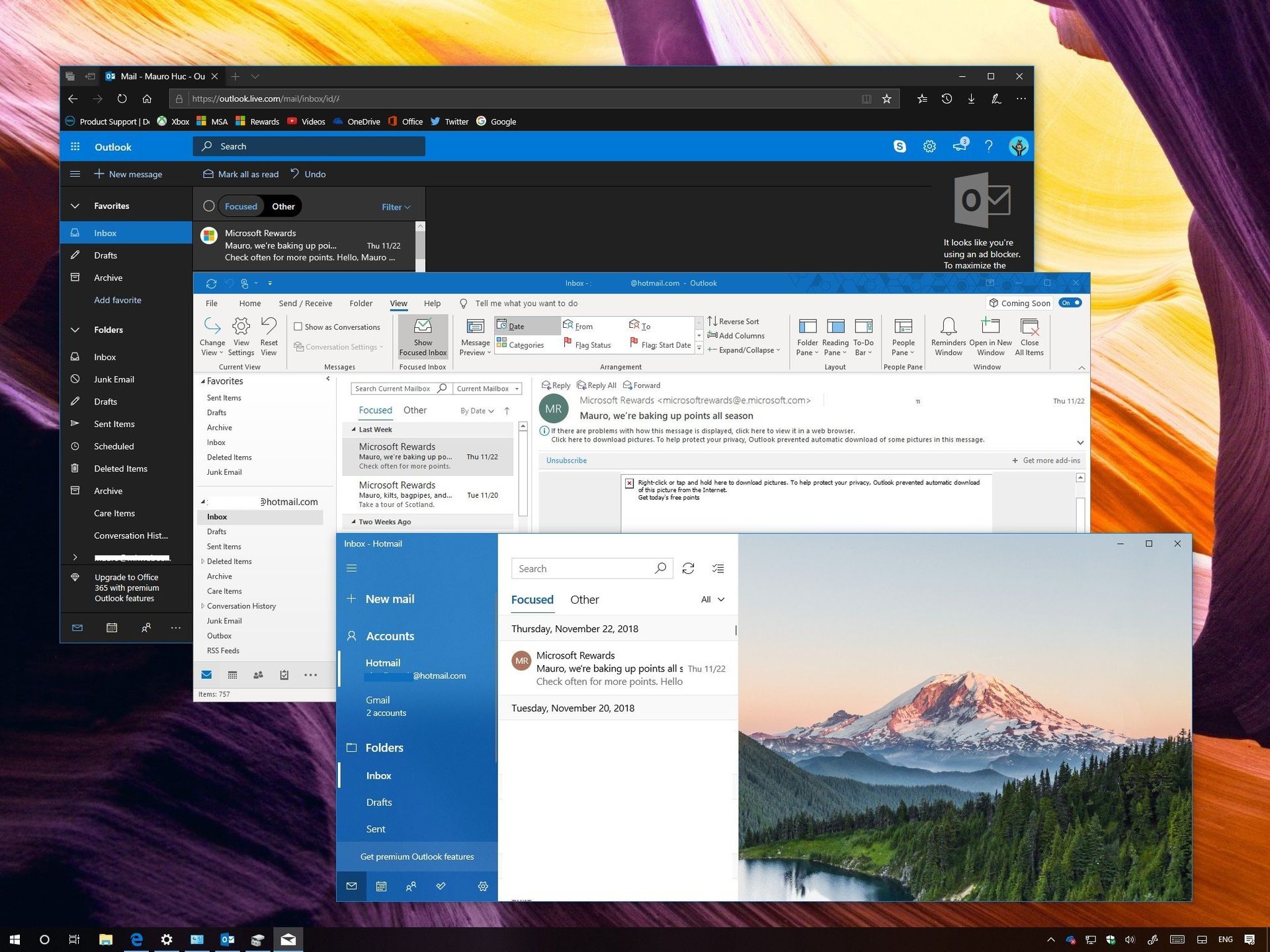Open Calendar from the Mail app bottom bar
This screenshot has height=952, width=1270.
381,886
